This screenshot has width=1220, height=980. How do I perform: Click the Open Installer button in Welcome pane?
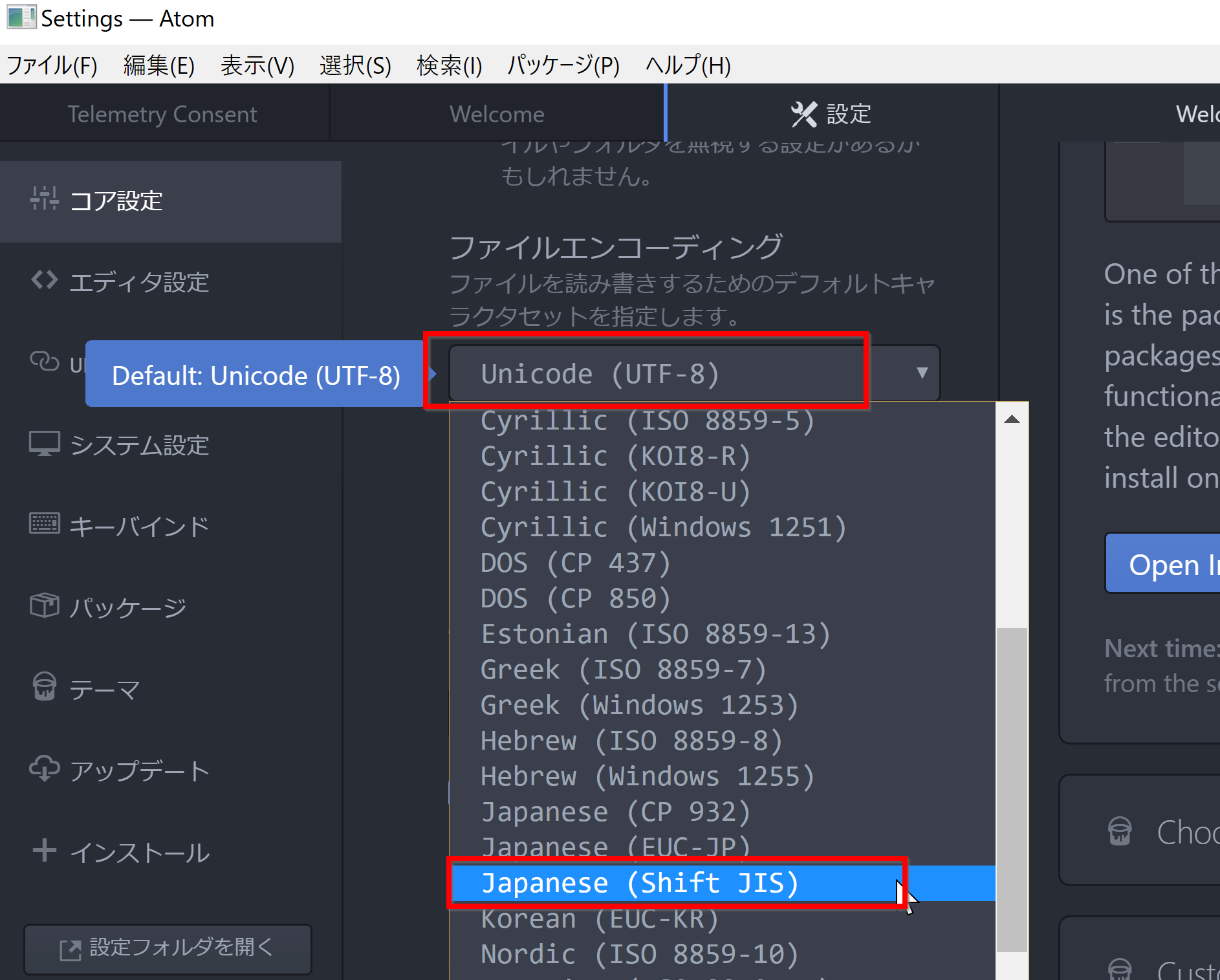[1163, 563]
